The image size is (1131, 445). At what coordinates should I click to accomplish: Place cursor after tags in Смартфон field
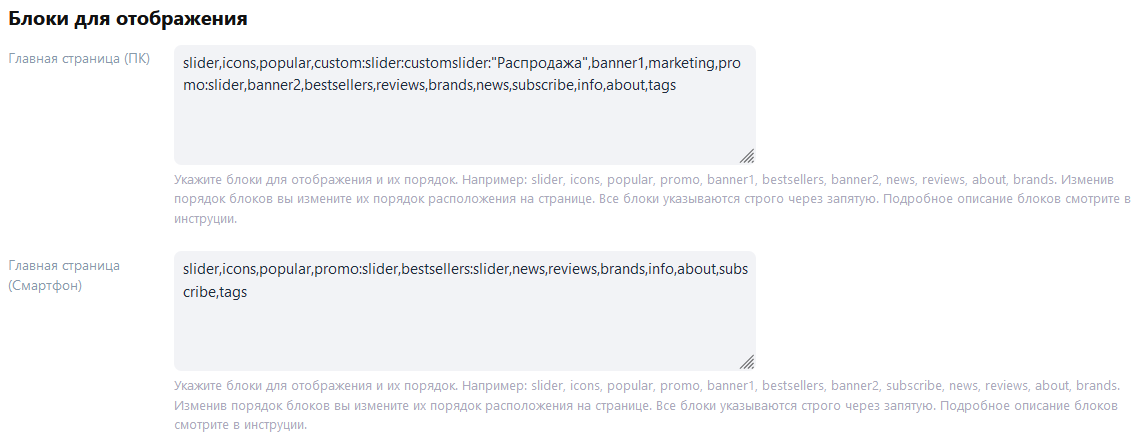click(247, 291)
